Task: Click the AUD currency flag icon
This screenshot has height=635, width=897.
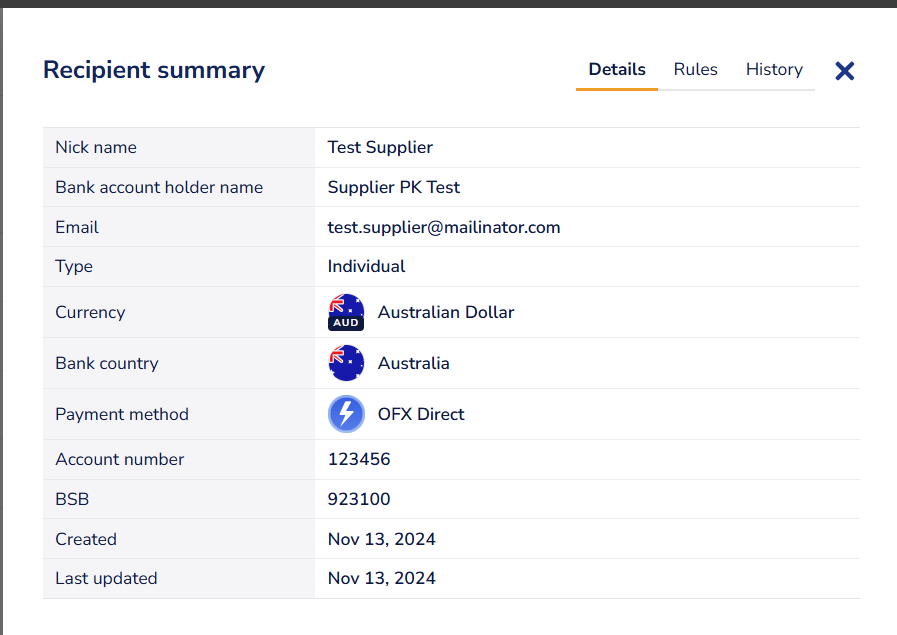Action: [x=346, y=312]
